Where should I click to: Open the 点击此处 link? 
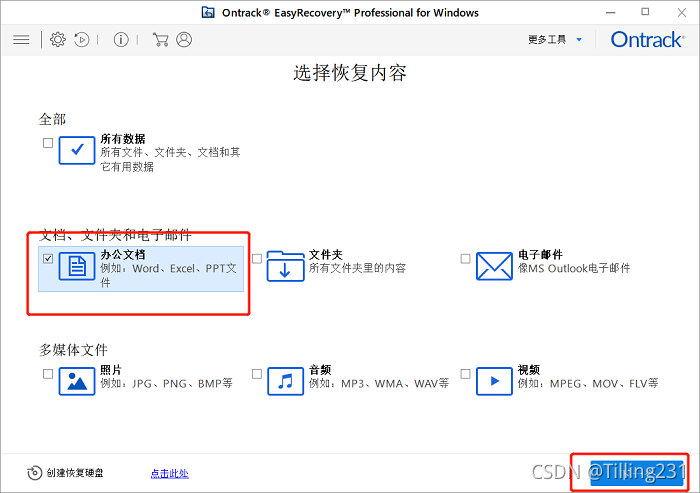click(x=170, y=473)
